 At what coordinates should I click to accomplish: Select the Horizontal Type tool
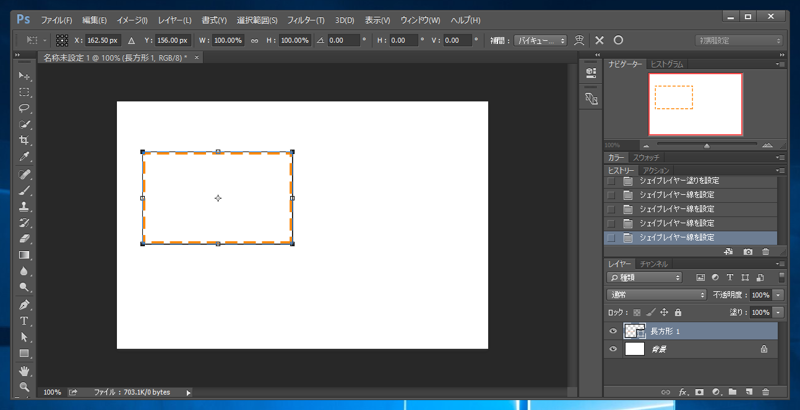coord(24,321)
